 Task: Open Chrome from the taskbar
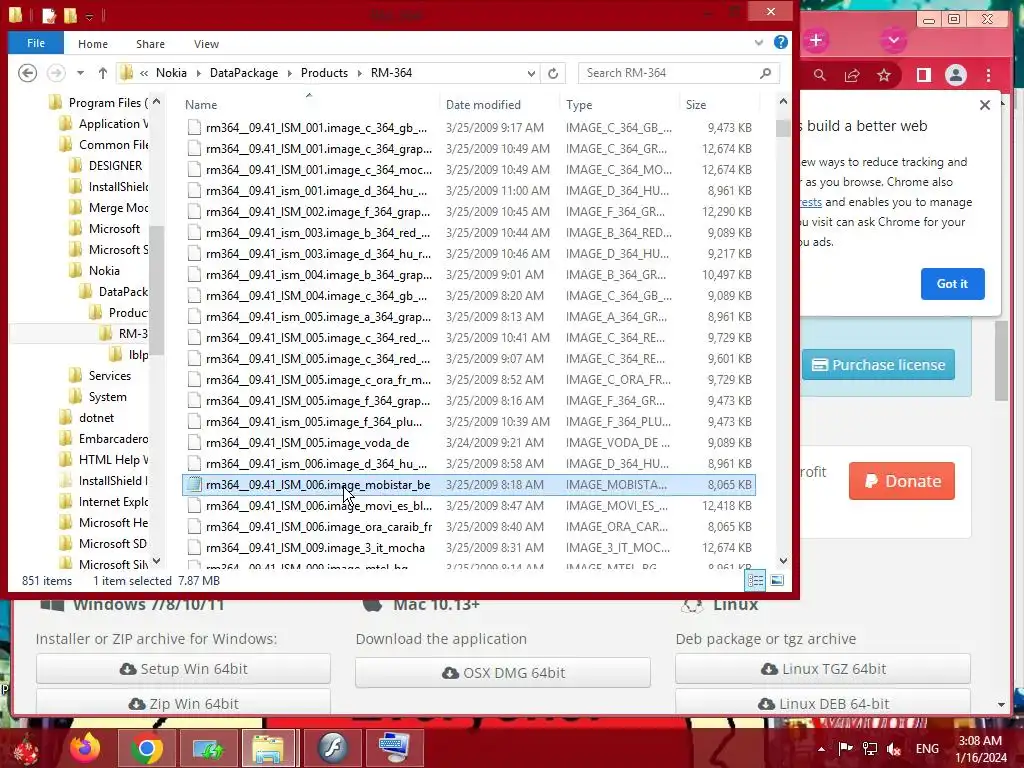pyautogui.click(x=146, y=748)
